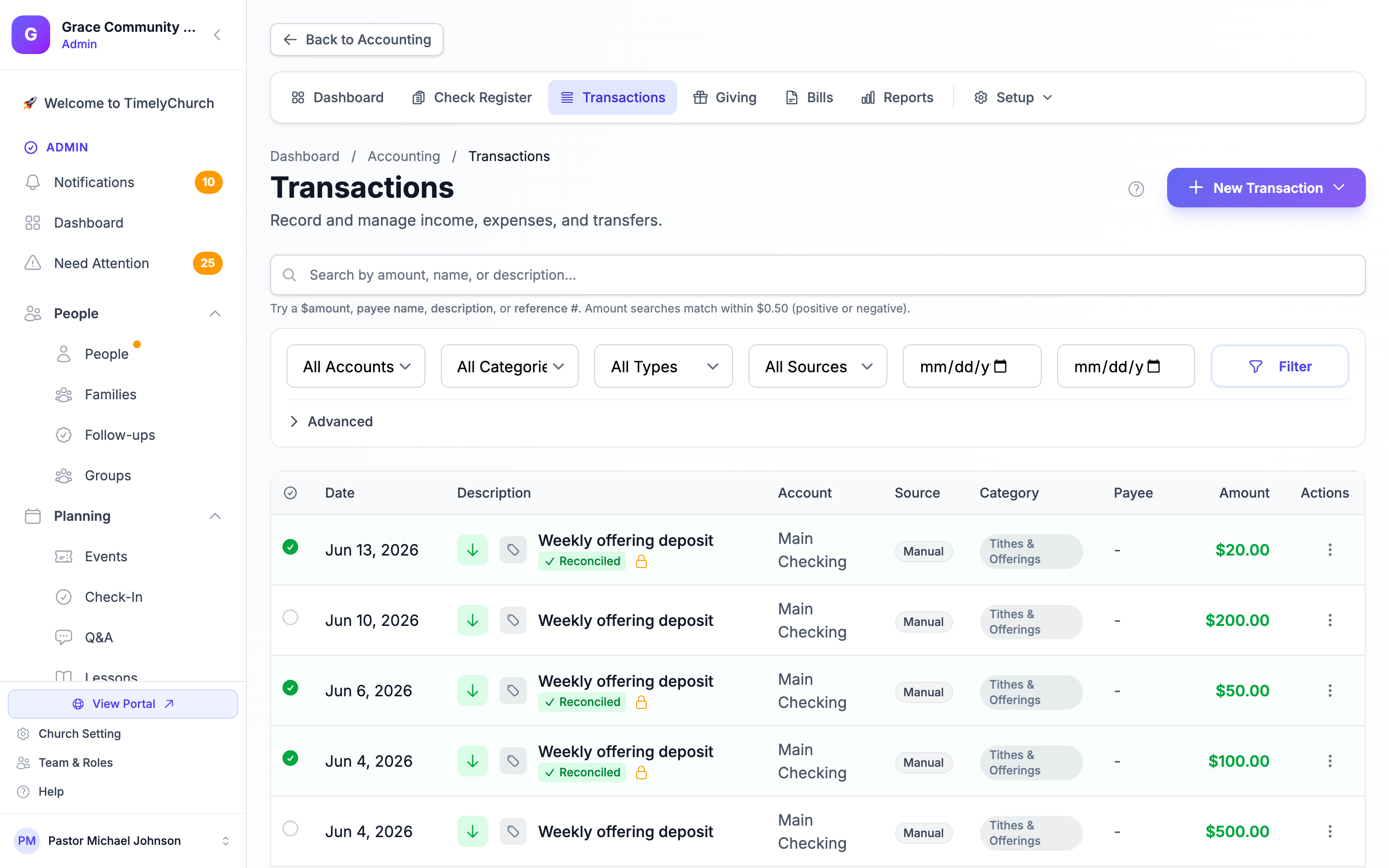Image resolution: width=1389 pixels, height=868 pixels.
Task: Open the Setup dropdown menu
Action: (1013, 97)
